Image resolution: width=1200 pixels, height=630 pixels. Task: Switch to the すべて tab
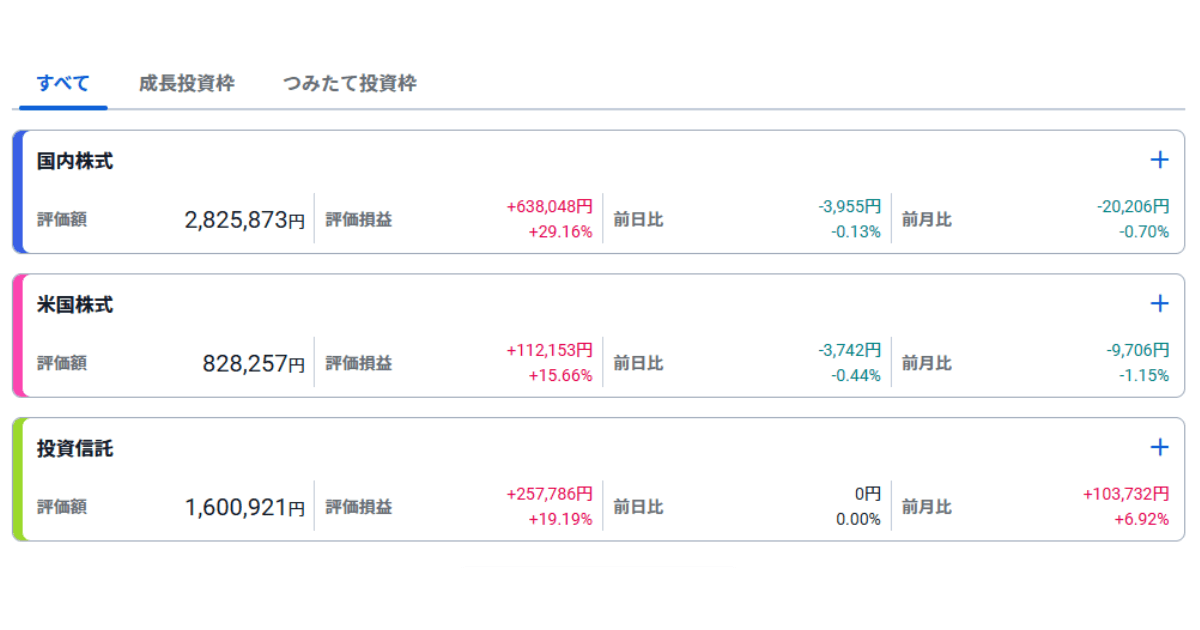[63, 84]
